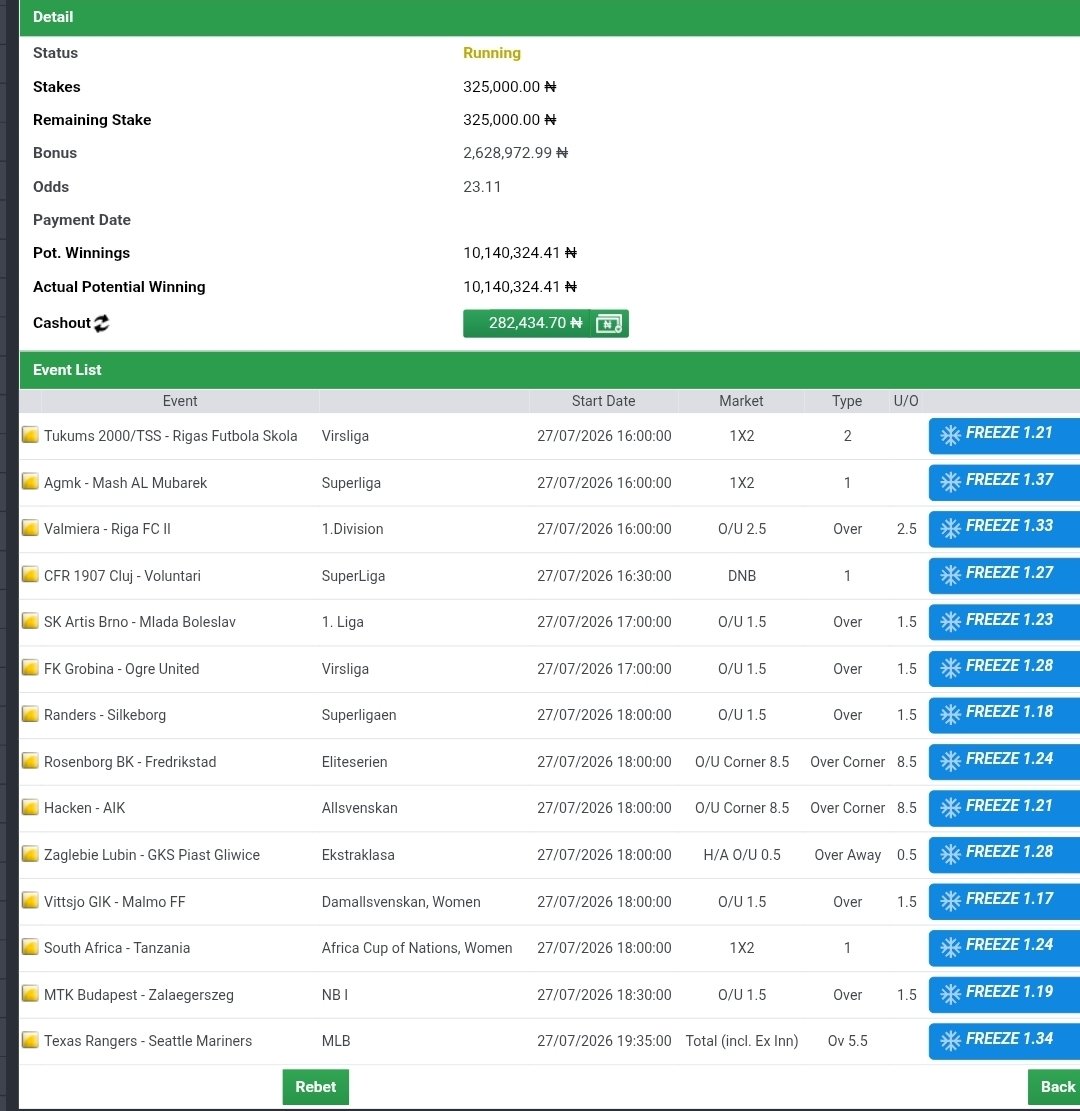Click the Damallsvenskan, Women league text
This screenshot has width=1080, height=1111.
point(401,902)
